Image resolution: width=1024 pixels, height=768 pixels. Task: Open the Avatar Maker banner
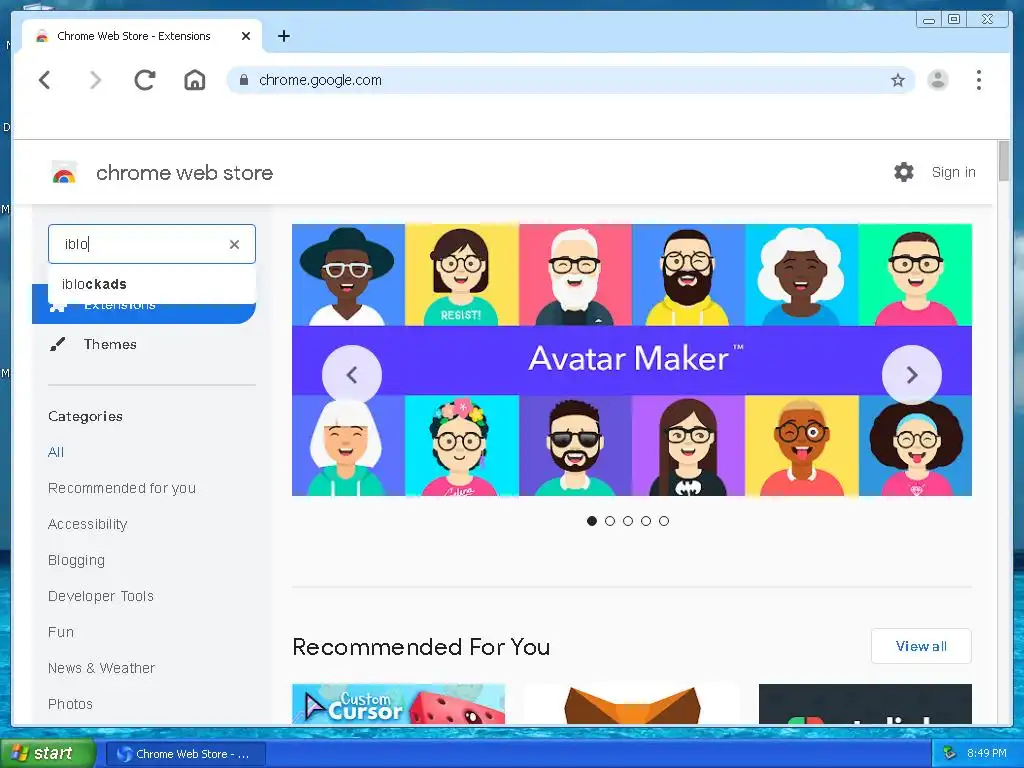click(632, 360)
